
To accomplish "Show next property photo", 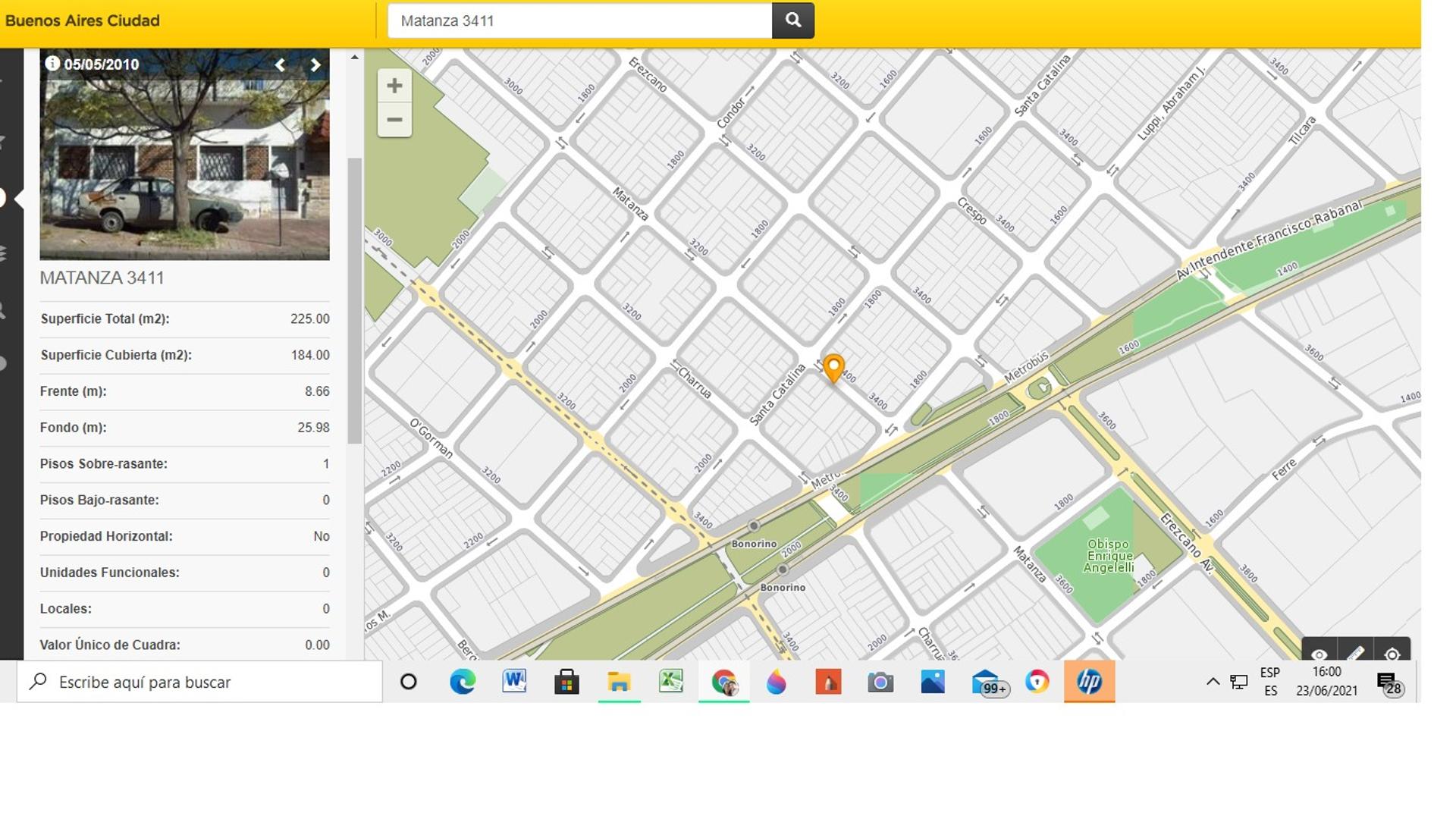I will pyautogui.click(x=315, y=65).
